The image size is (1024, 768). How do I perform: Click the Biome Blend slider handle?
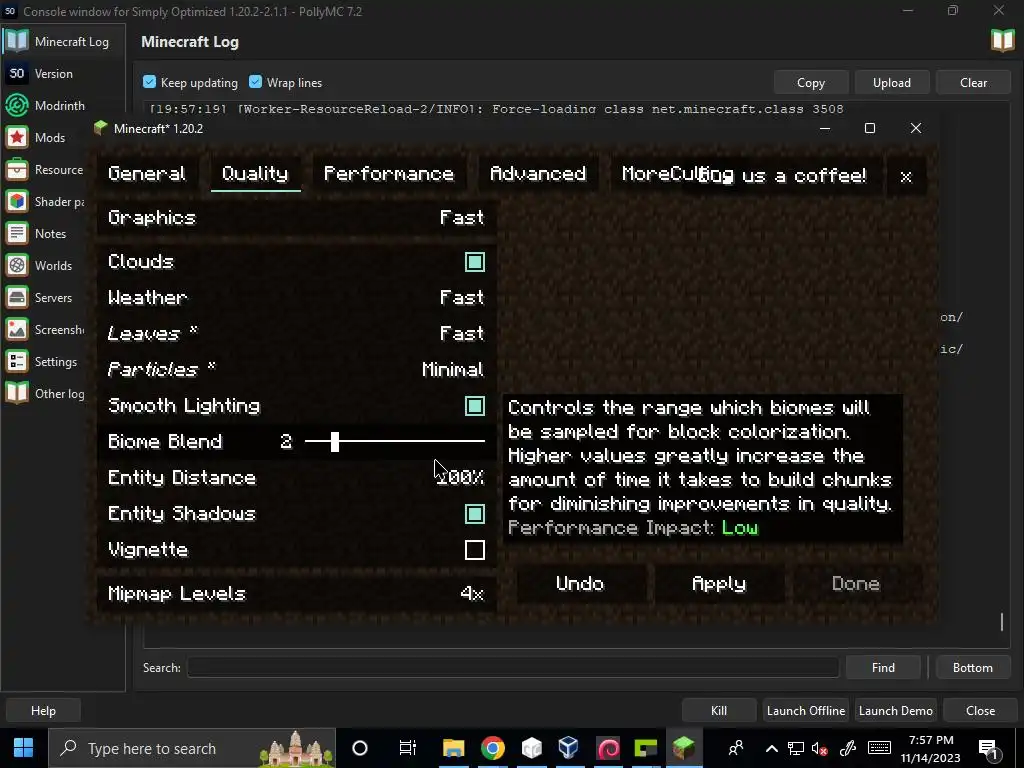[x=335, y=442]
